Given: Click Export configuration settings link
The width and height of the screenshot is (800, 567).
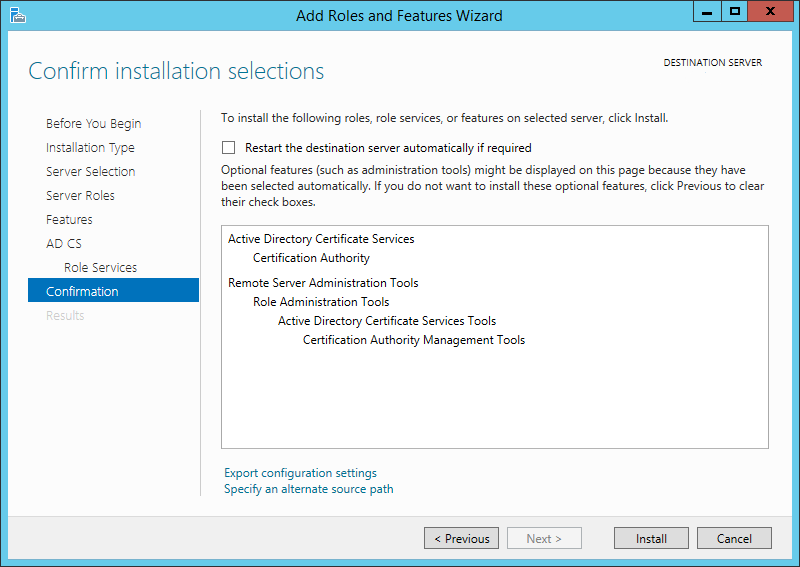Looking at the screenshot, I should coord(300,473).
